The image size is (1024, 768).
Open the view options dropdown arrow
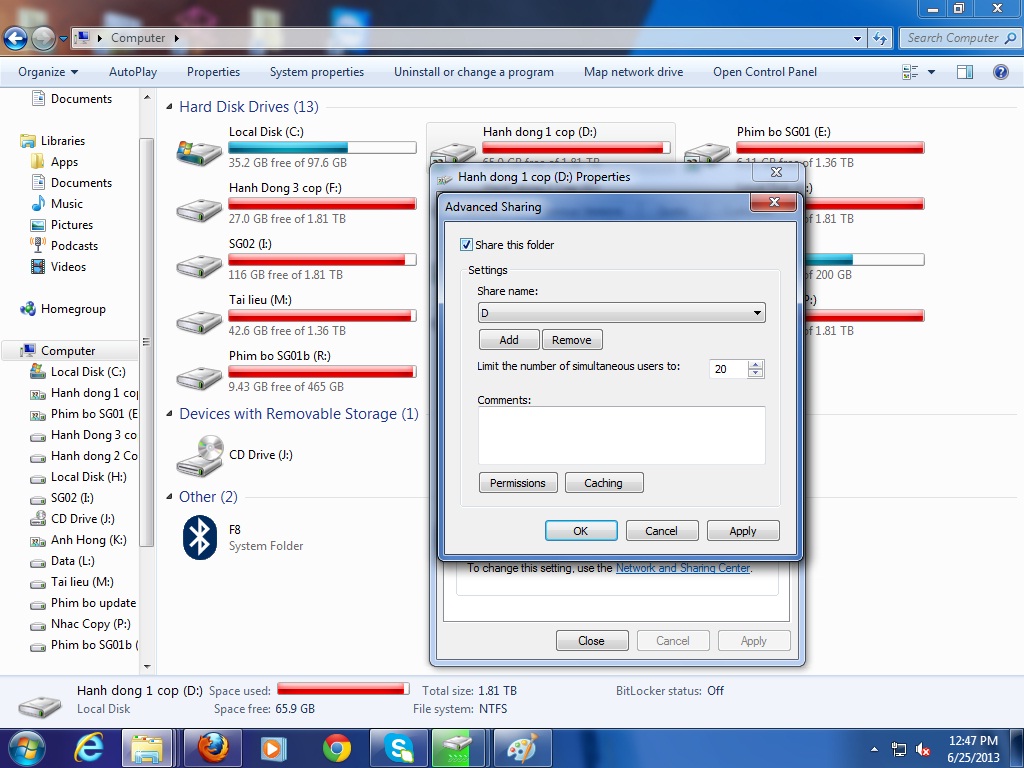[x=931, y=72]
